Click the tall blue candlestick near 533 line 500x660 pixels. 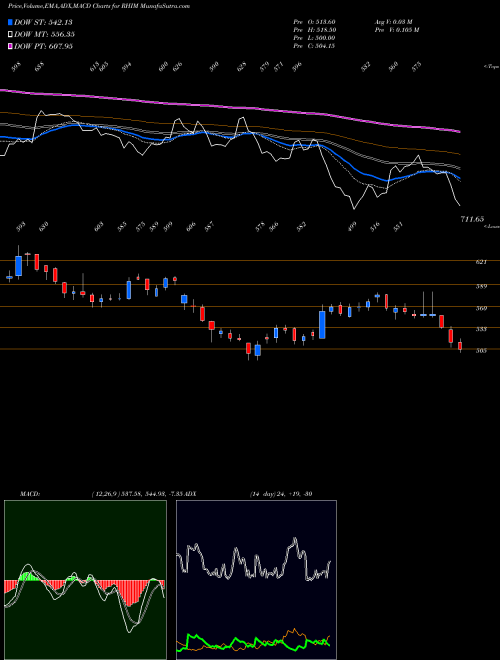pos(322,325)
